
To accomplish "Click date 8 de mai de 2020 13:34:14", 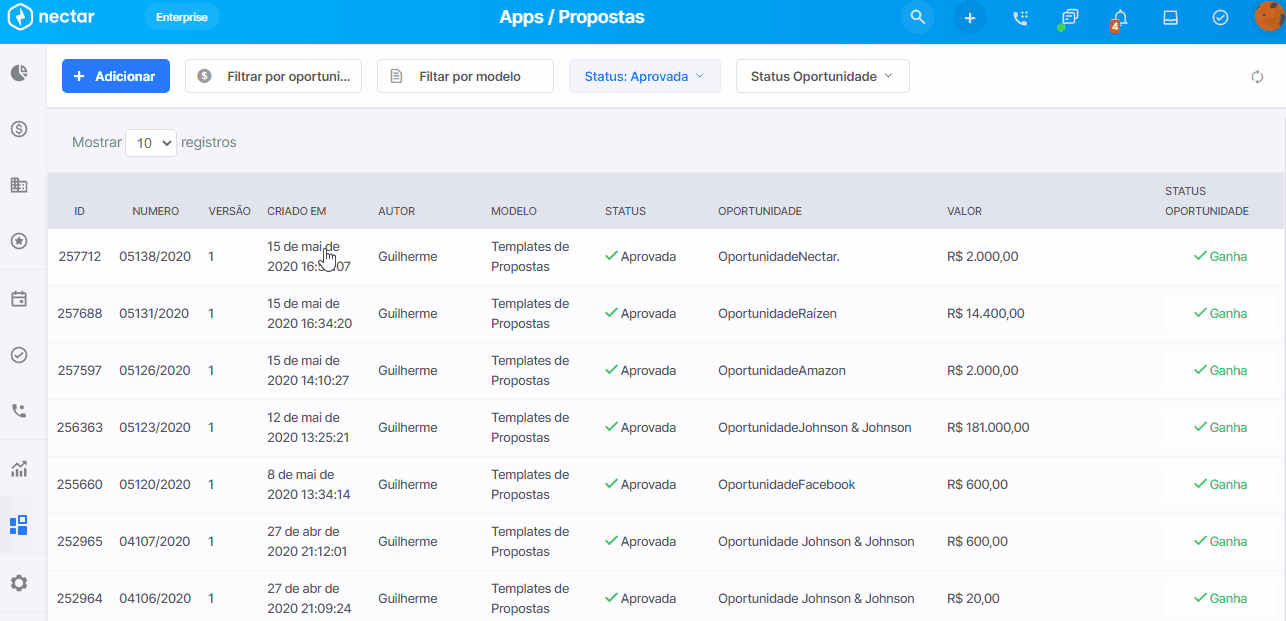I will point(308,485).
